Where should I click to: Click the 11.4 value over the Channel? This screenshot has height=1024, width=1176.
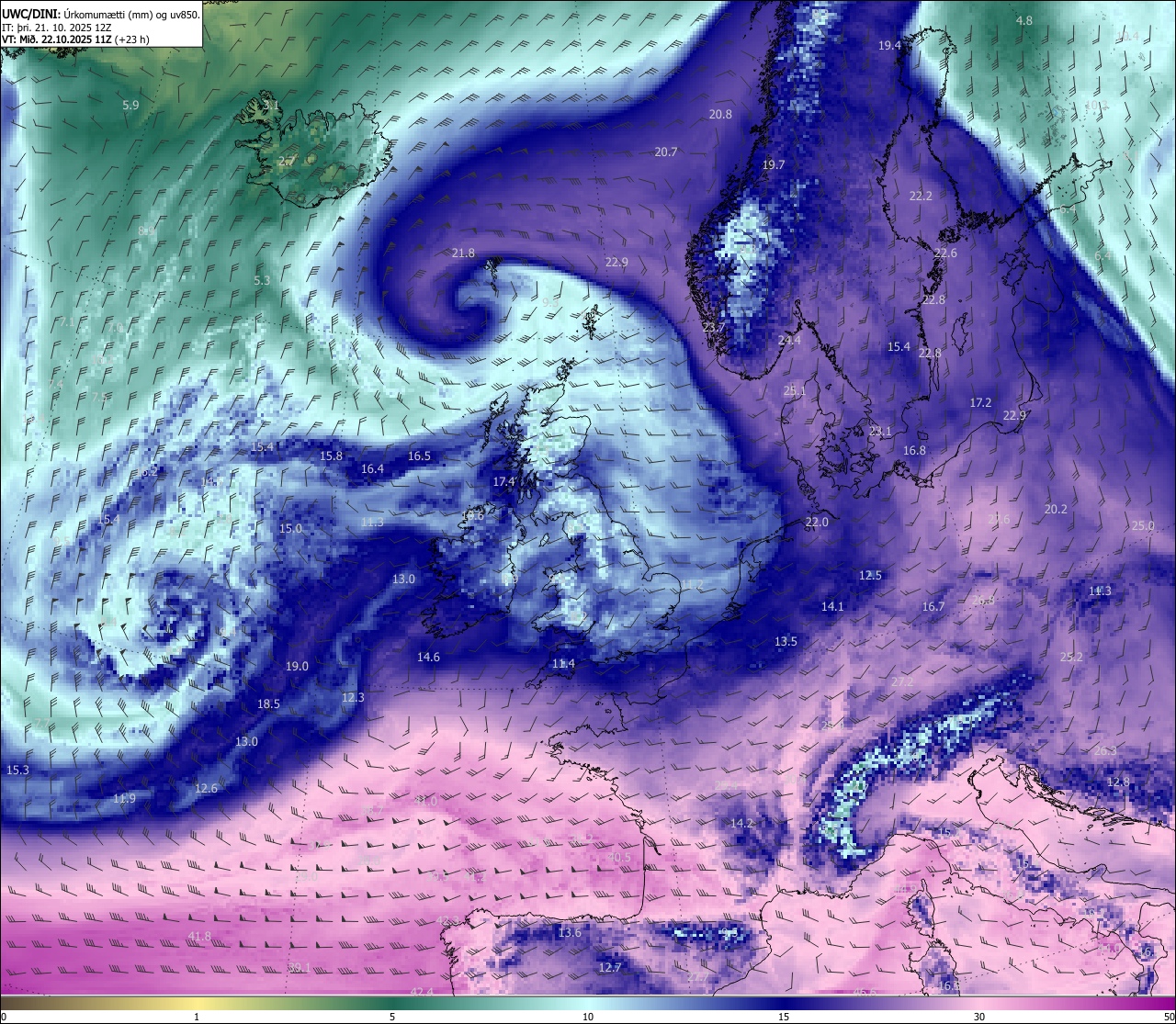pyautogui.click(x=563, y=663)
